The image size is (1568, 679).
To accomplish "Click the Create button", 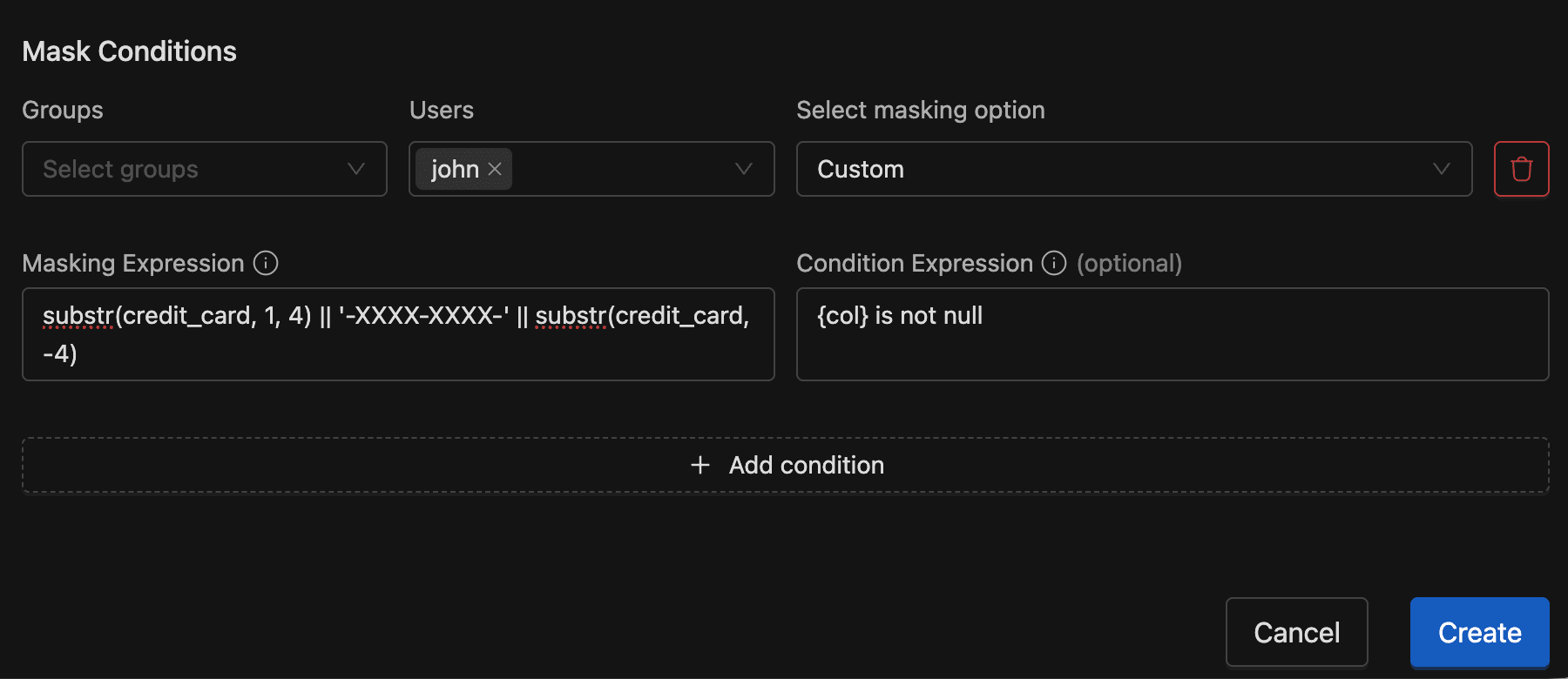I will point(1478,632).
